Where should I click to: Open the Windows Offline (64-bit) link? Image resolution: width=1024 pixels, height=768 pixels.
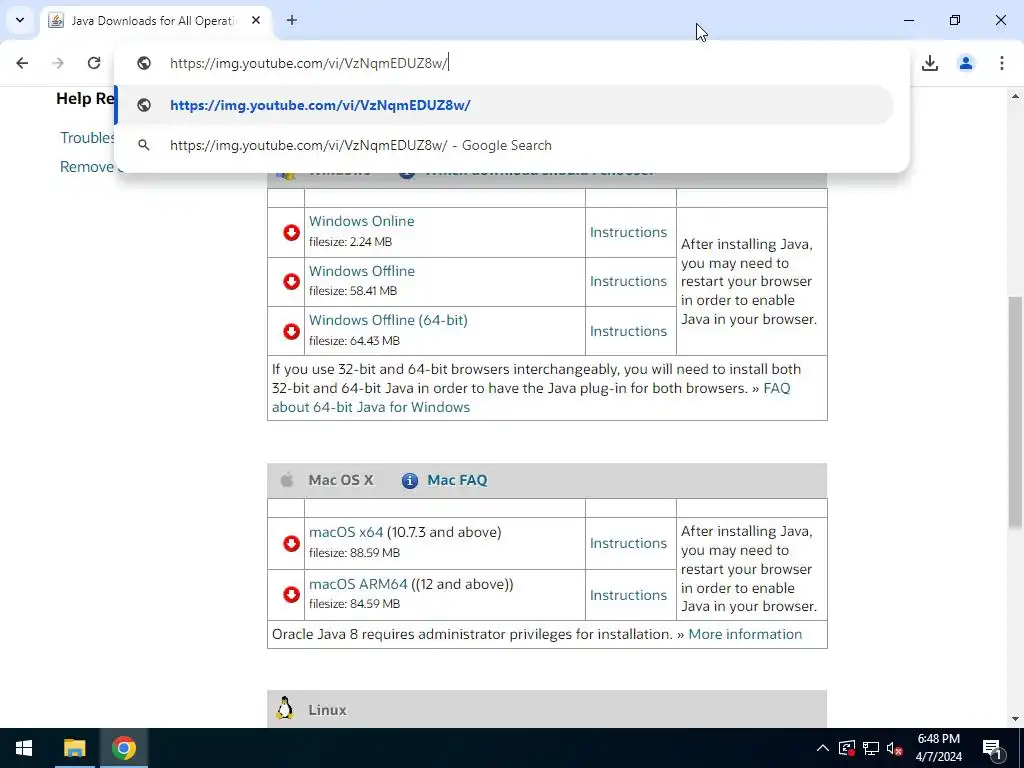pyautogui.click(x=388, y=320)
